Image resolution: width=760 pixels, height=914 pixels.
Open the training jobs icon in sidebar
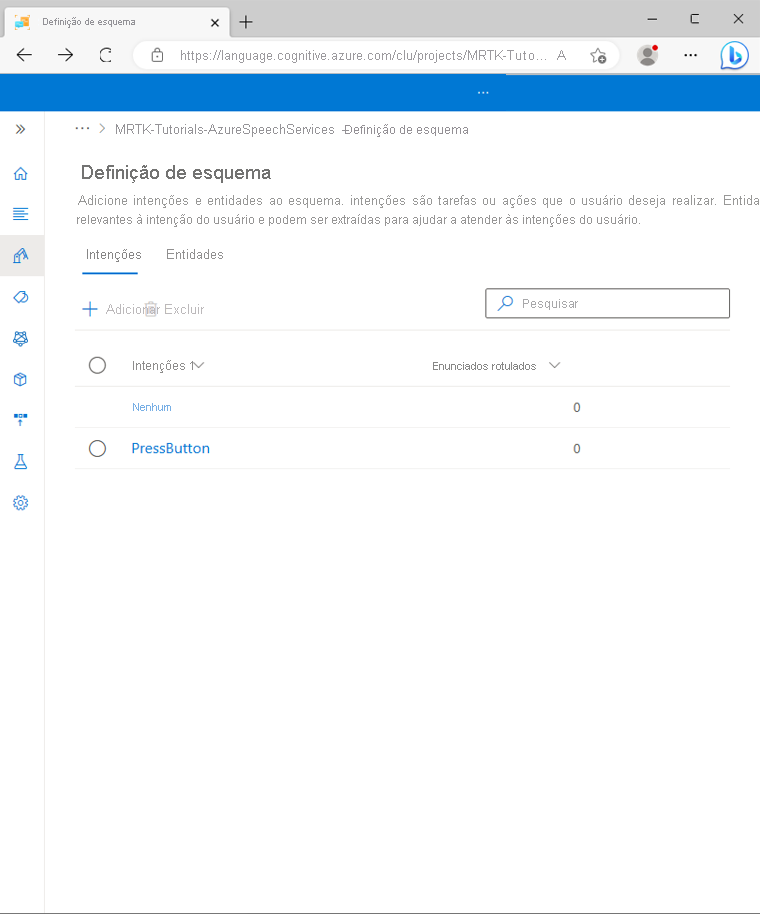coord(20,339)
